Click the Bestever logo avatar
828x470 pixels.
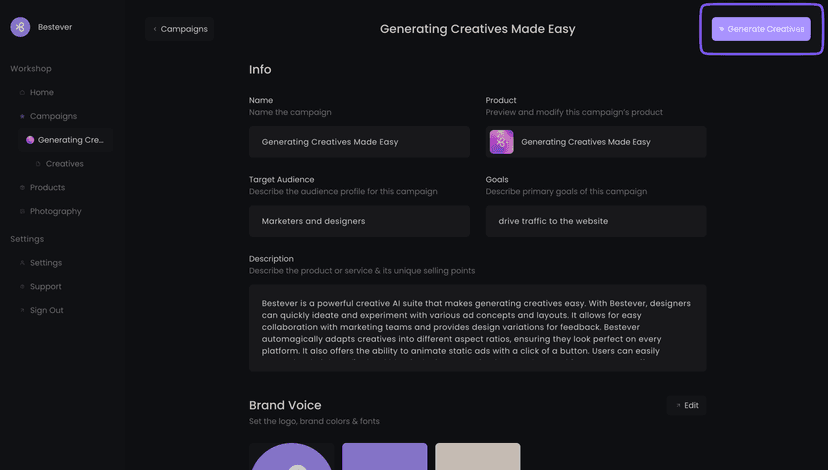tap(20, 27)
